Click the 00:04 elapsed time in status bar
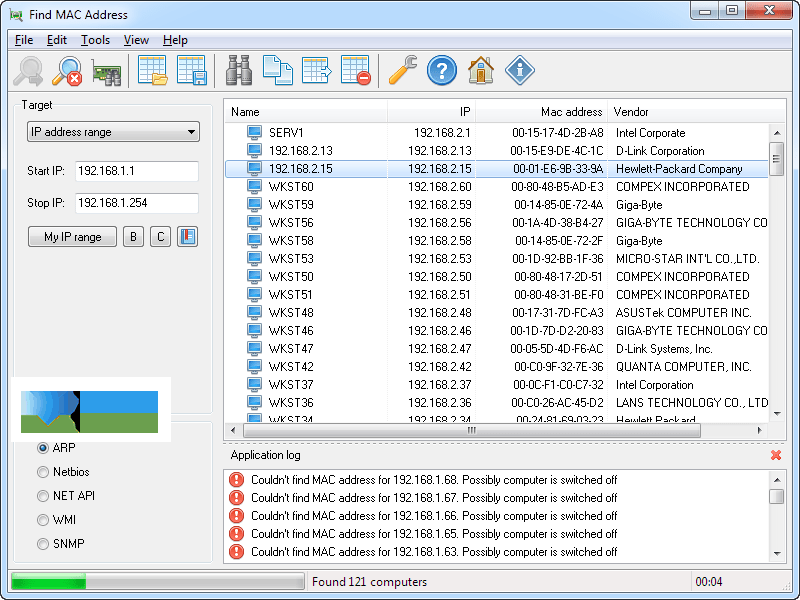The image size is (800, 600). click(709, 582)
